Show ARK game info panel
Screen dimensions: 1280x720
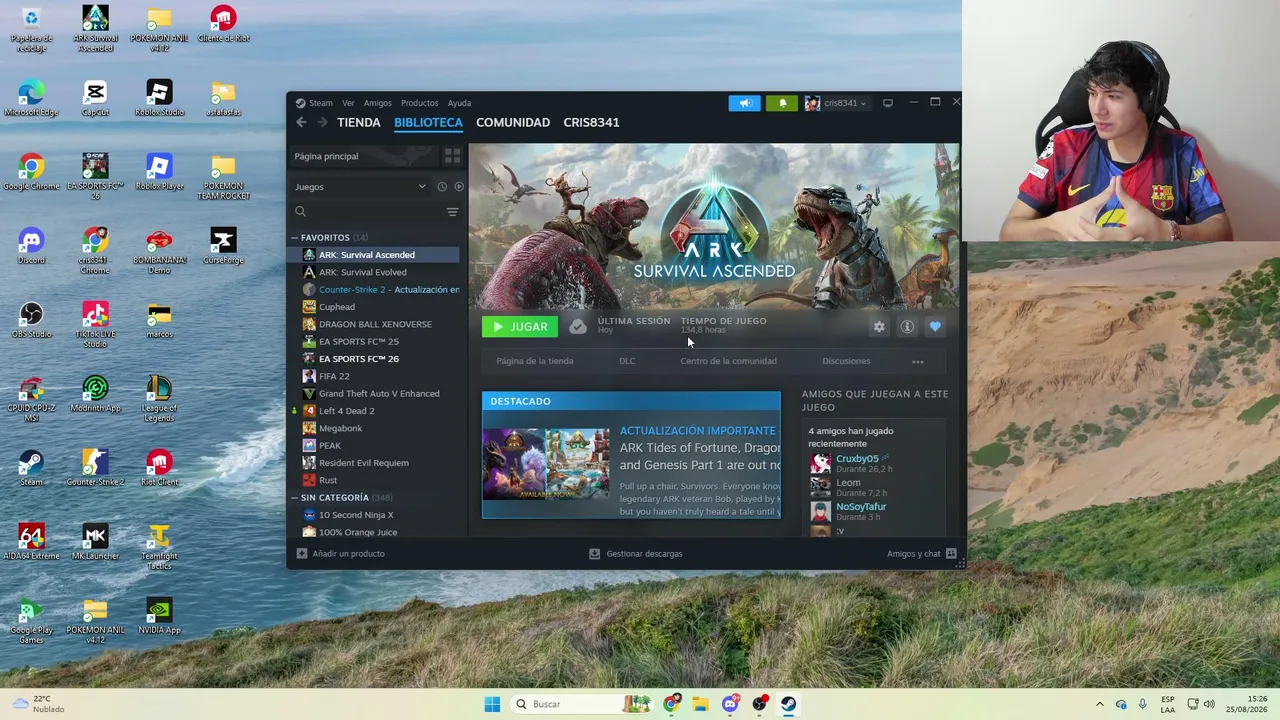click(907, 327)
